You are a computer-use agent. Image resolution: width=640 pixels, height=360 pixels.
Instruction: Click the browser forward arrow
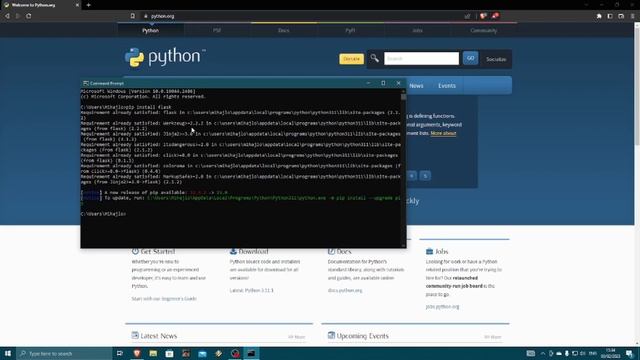(x=18, y=16)
